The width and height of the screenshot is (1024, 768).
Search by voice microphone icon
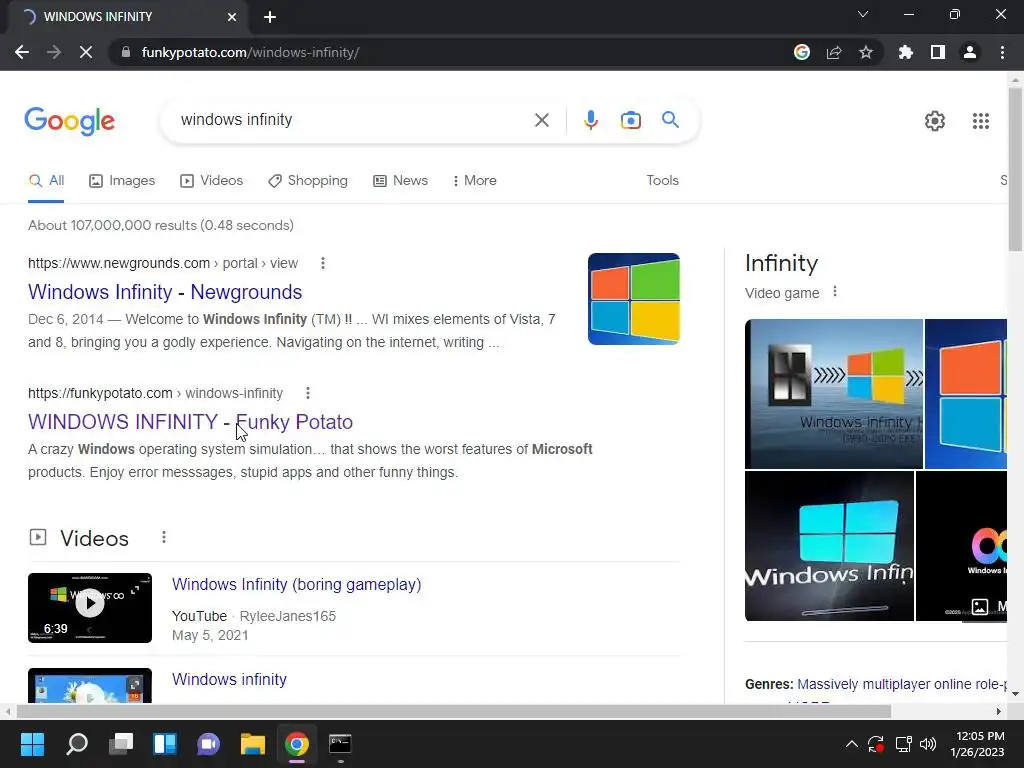(x=590, y=120)
